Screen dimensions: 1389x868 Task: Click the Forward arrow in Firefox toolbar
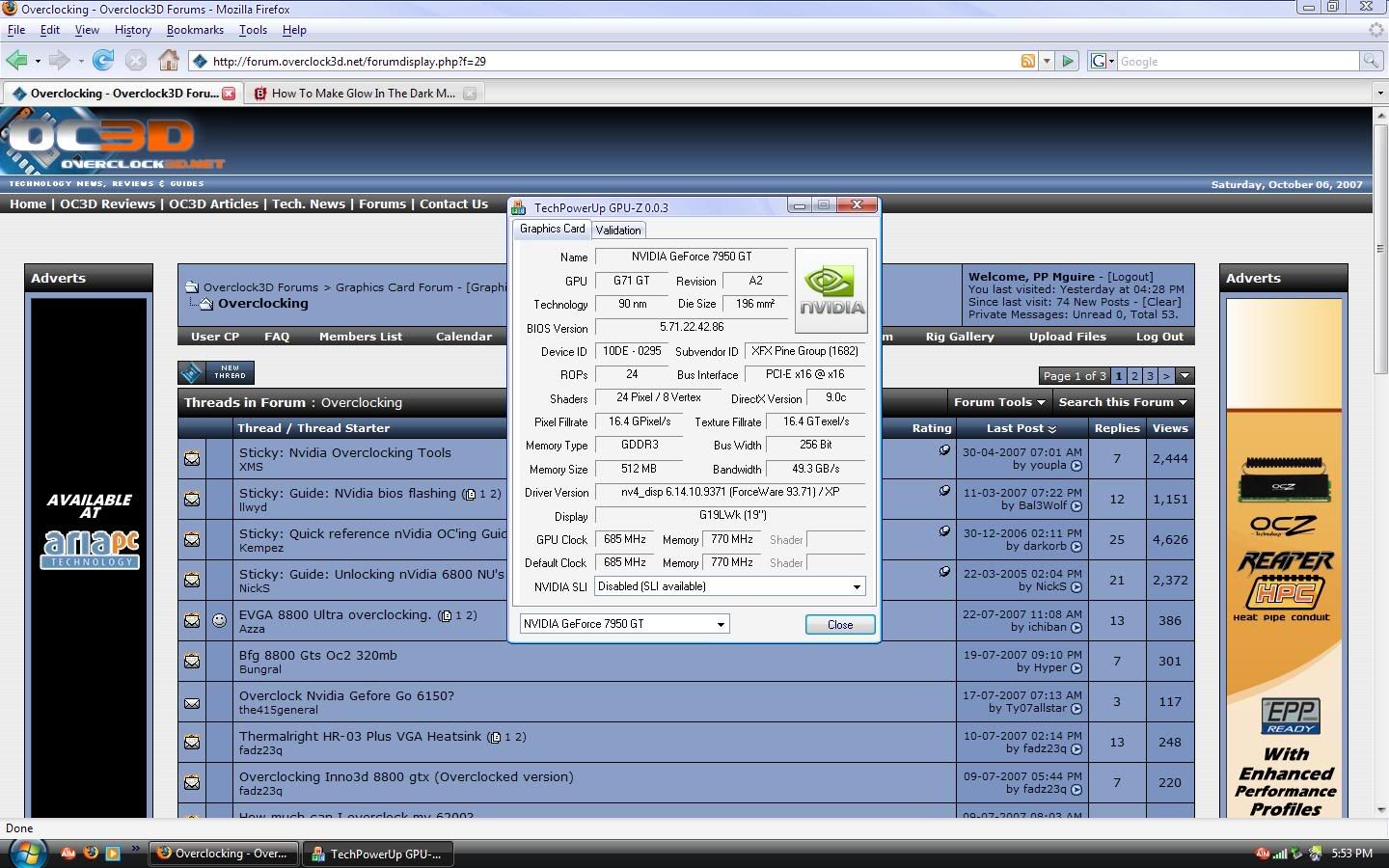(60, 61)
